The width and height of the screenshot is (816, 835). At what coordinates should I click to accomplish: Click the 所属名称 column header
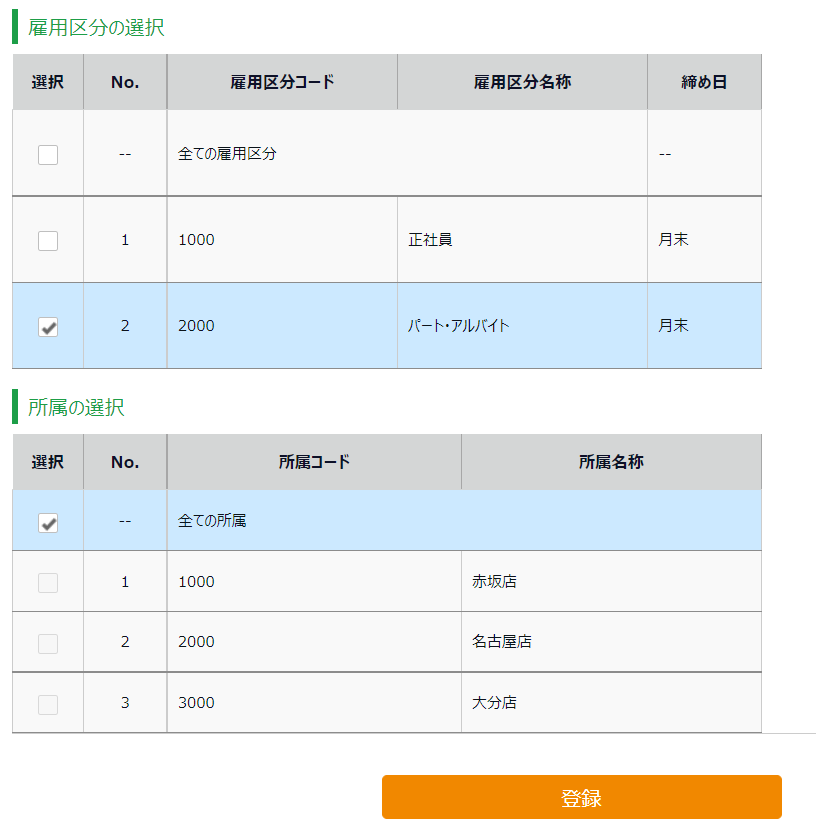click(x=611, y=462)
